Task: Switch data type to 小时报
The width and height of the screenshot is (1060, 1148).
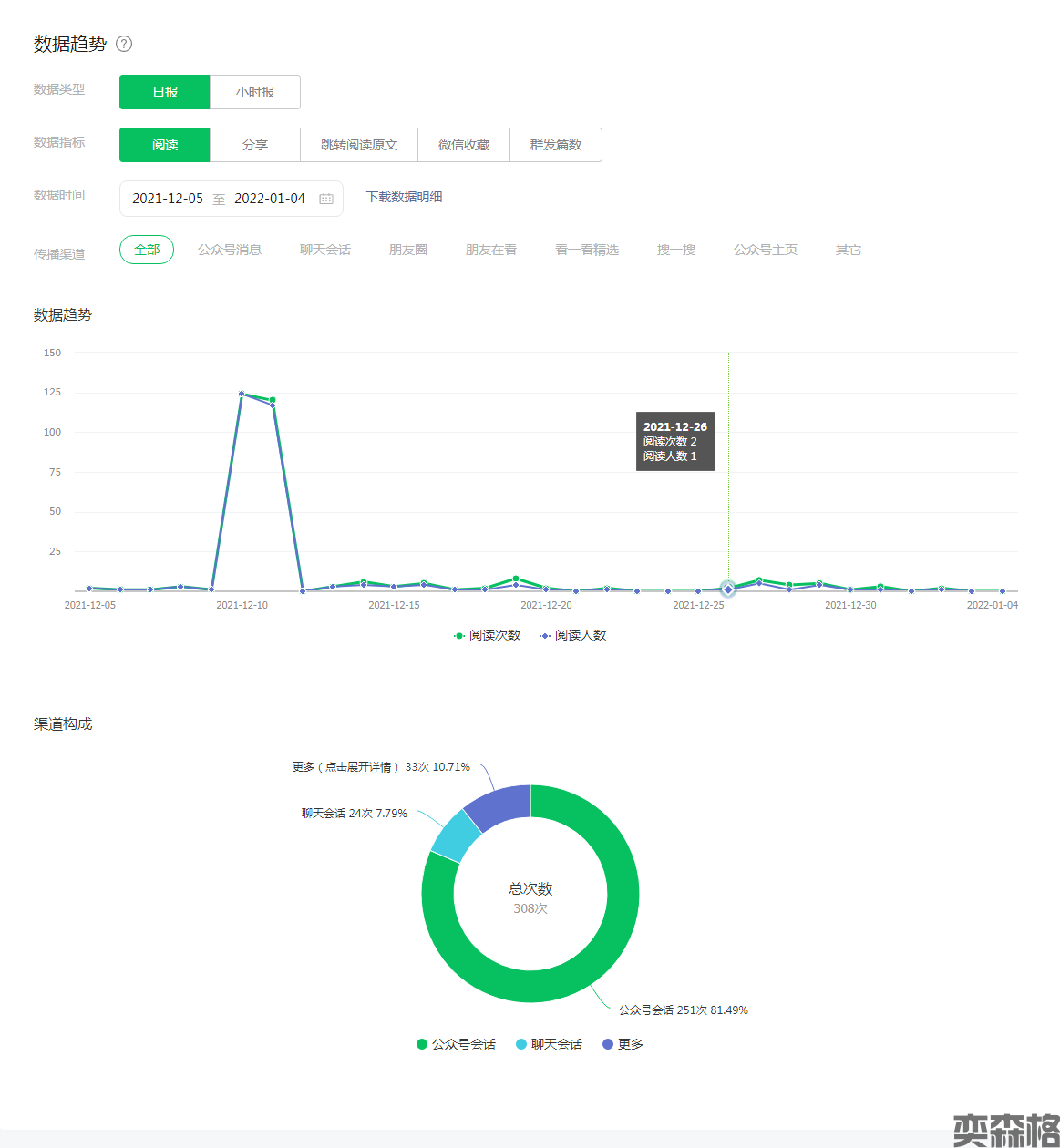Action: coord(255,92)
